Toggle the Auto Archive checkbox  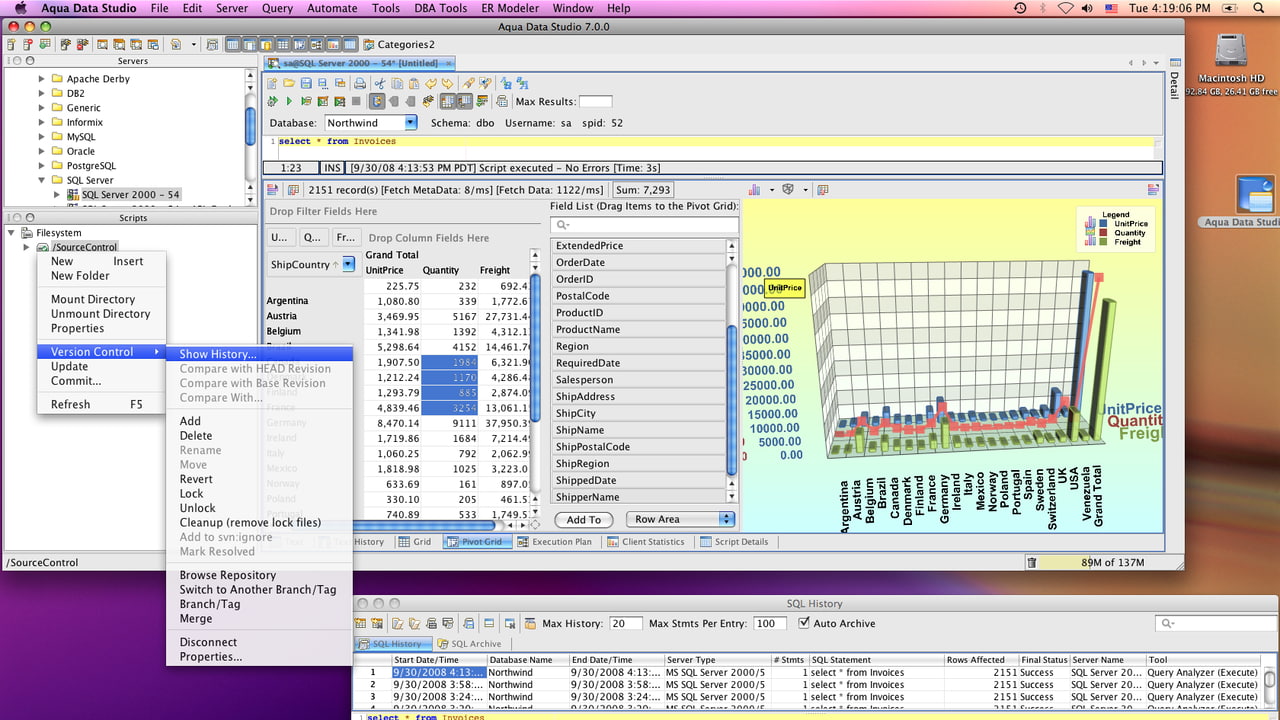coord(804,623)
